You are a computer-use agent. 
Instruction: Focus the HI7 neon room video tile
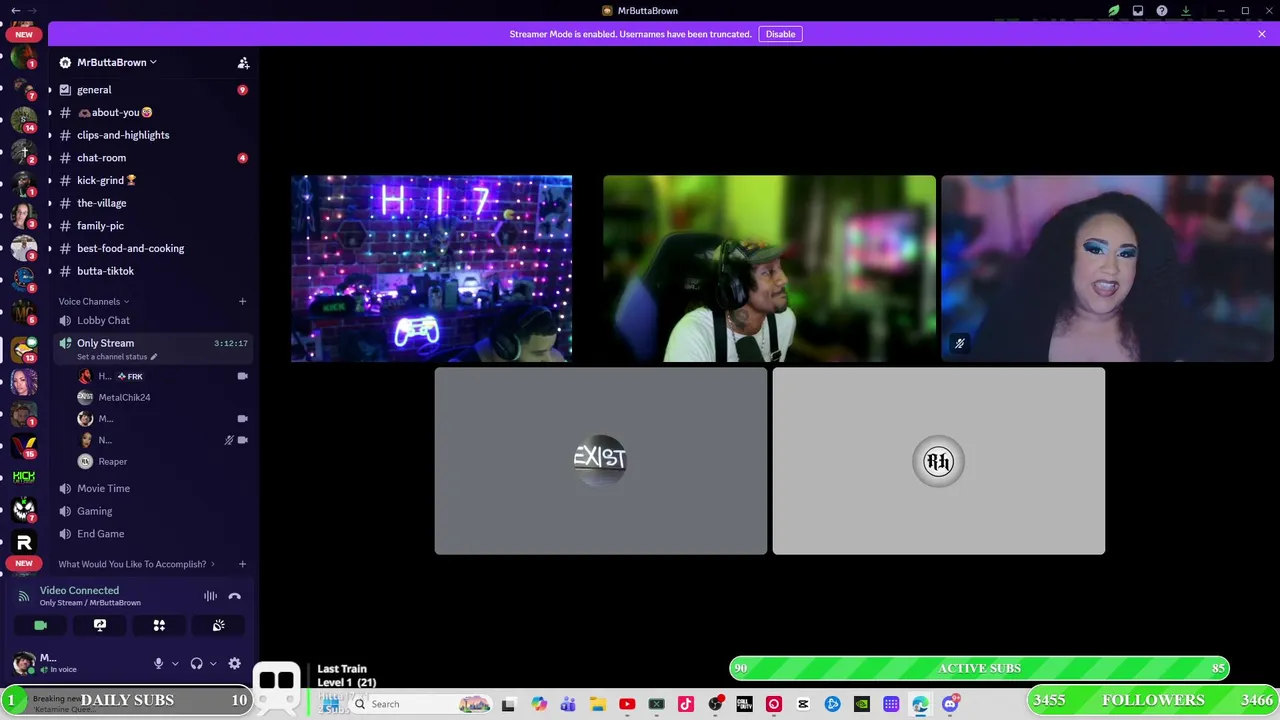pyautogui.click(x=431, y=268)
